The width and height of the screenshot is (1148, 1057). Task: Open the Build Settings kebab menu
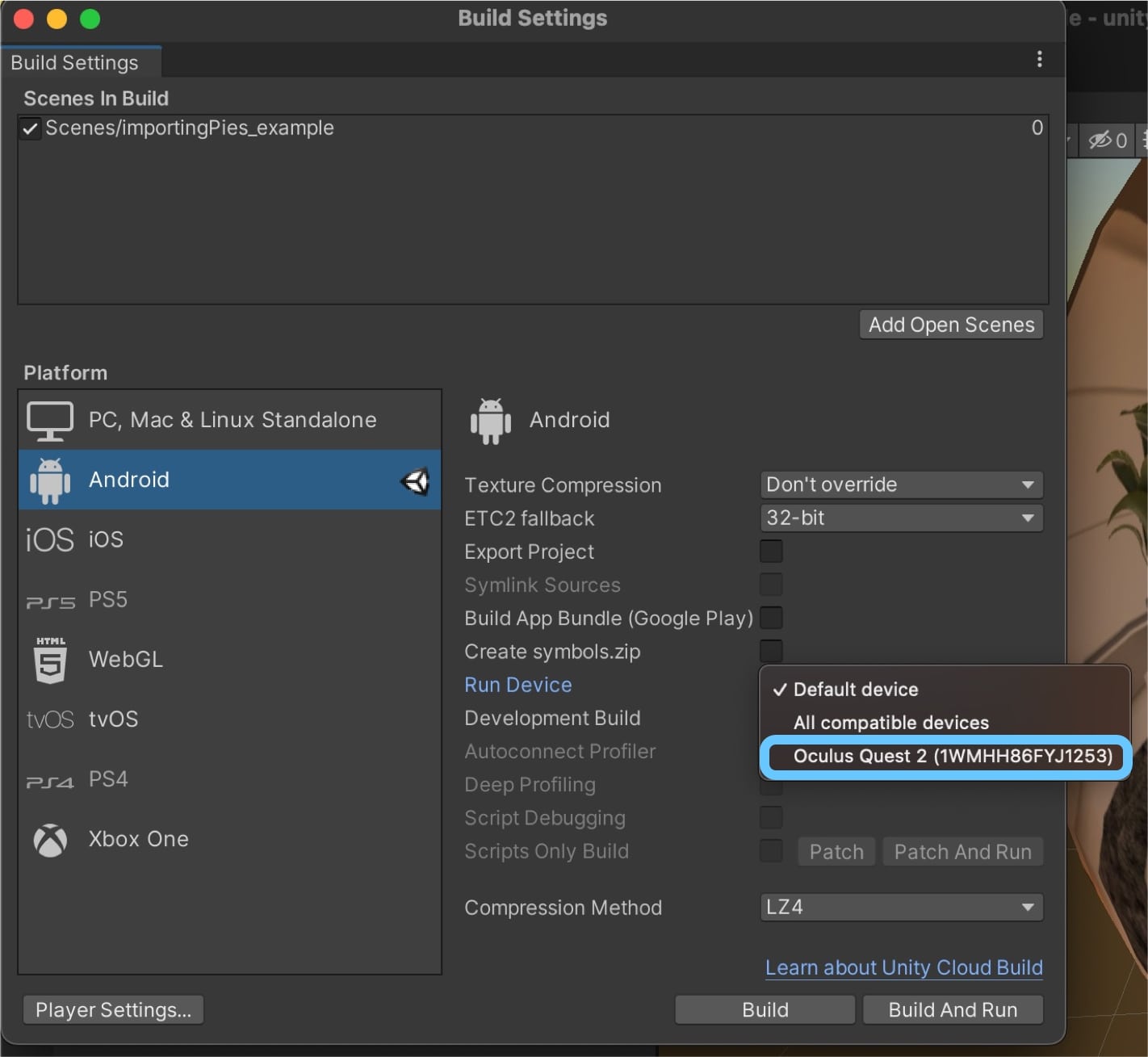(x=1039, y=59)
